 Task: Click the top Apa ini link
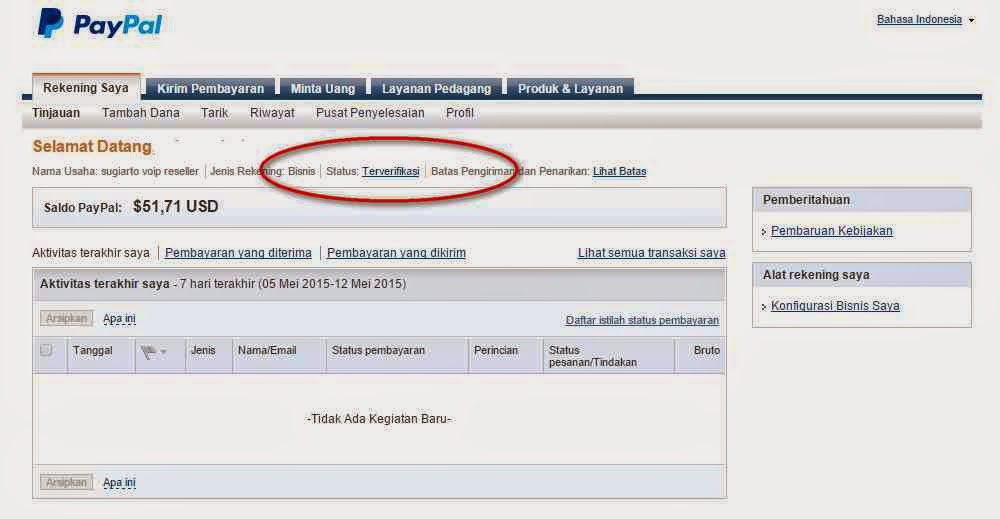119,318
